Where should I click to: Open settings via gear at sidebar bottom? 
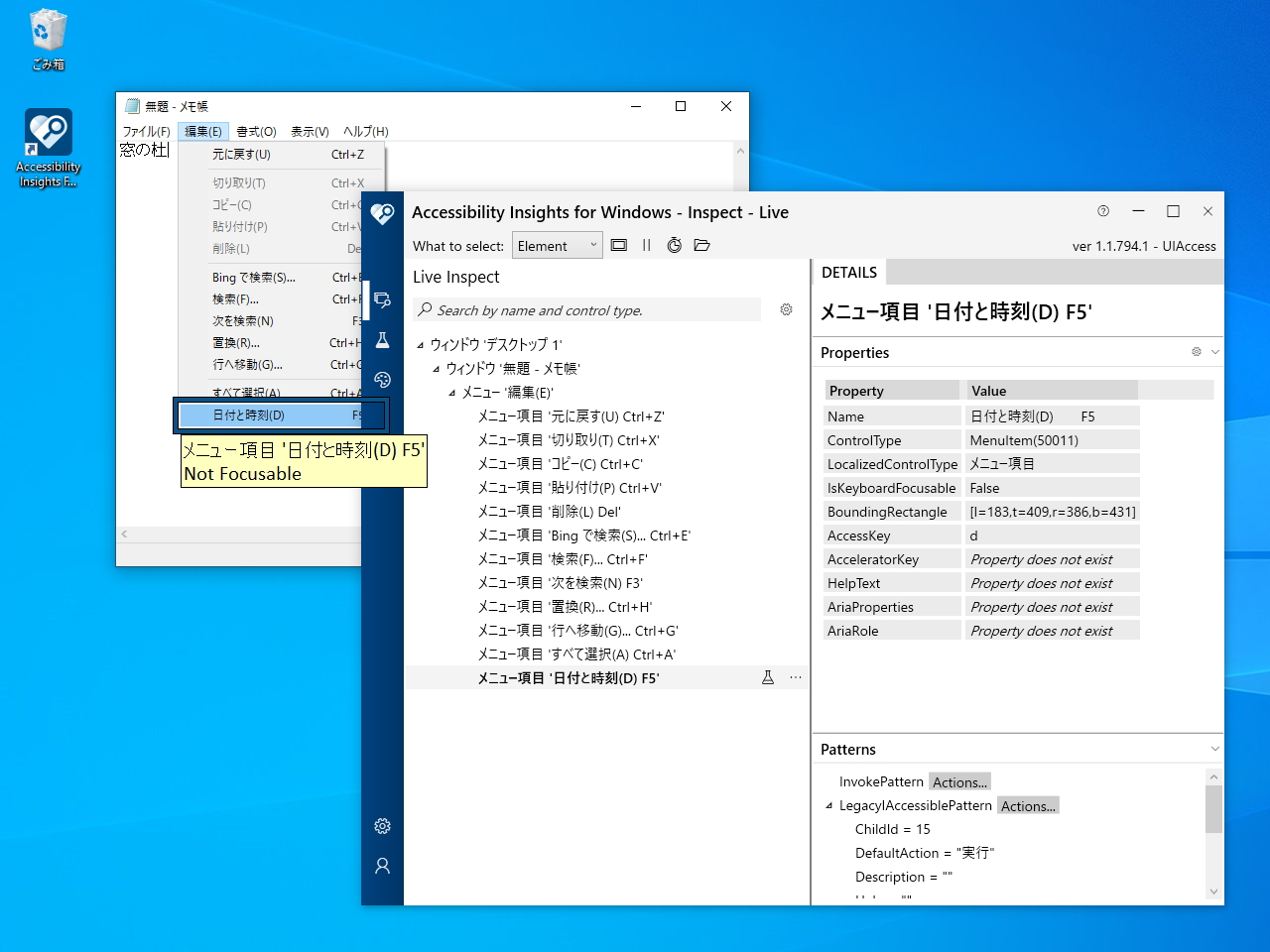(382, 826)
